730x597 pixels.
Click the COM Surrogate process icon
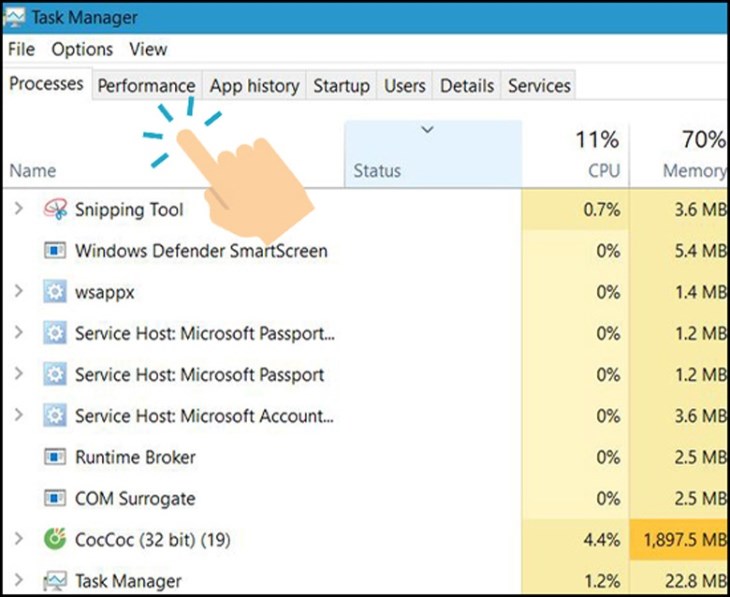(x=55, y=499)
